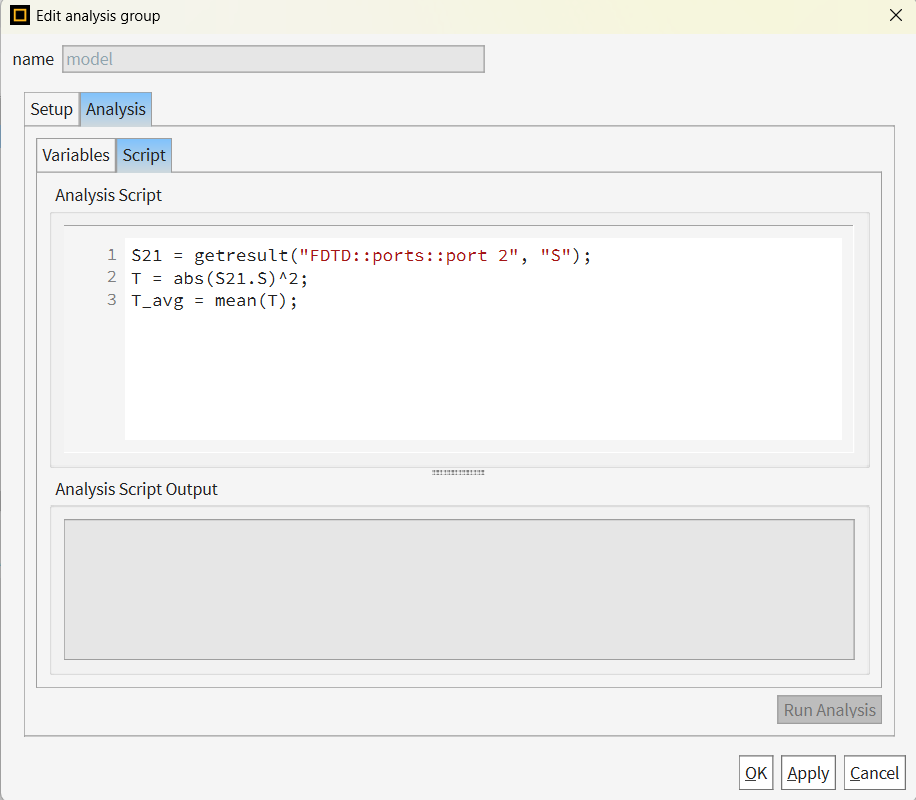This screenshot has width=916, height=800.
Task: Click the Analysis Script Output box
Action: click(459, 590)
